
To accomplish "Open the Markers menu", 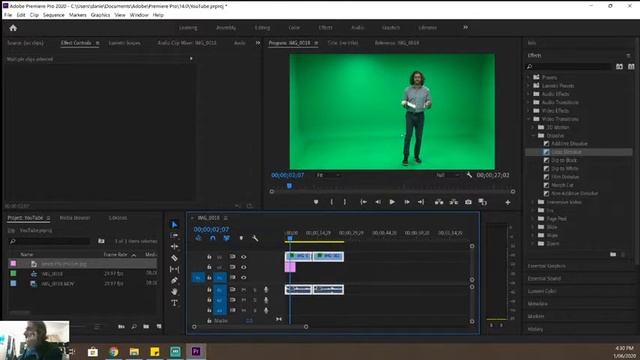I will tap(78, 15).
